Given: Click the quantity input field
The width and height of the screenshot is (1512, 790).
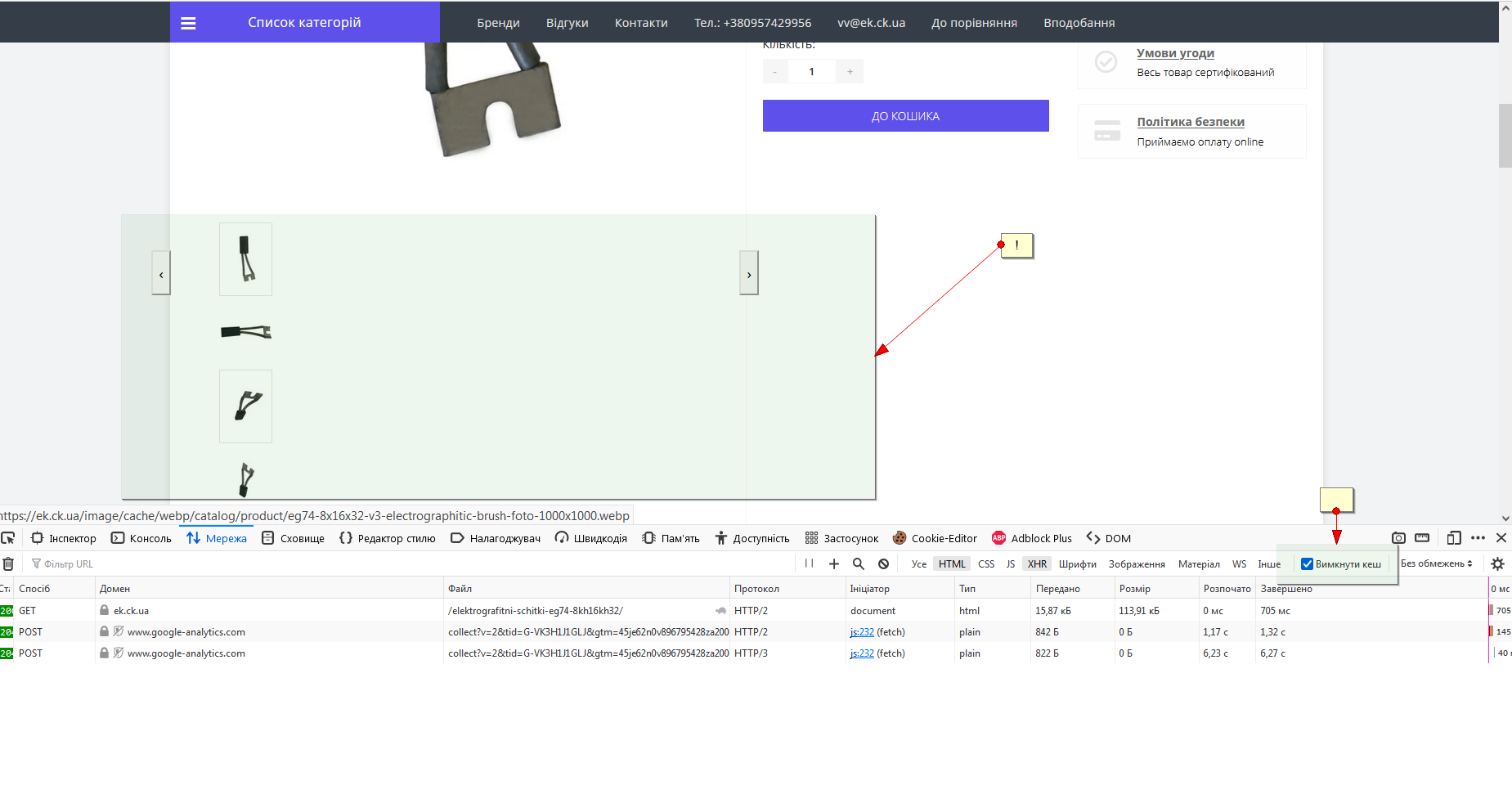Looking at the screenshot, I should pos(811,71).
